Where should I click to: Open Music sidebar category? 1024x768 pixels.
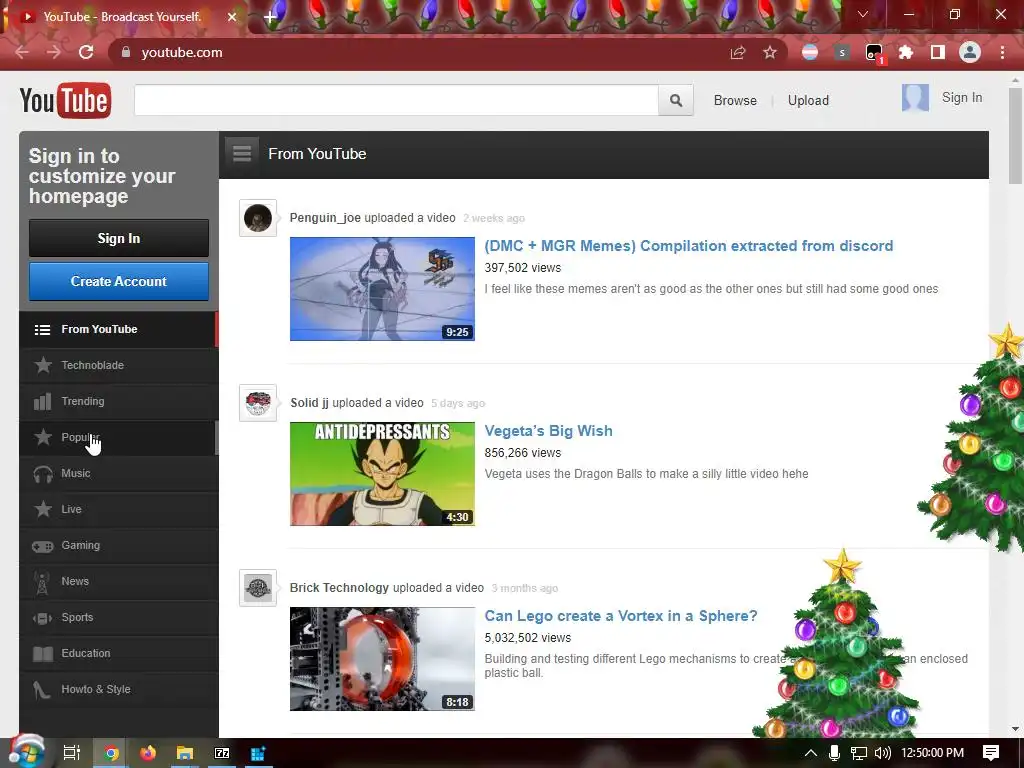point(118,473)
